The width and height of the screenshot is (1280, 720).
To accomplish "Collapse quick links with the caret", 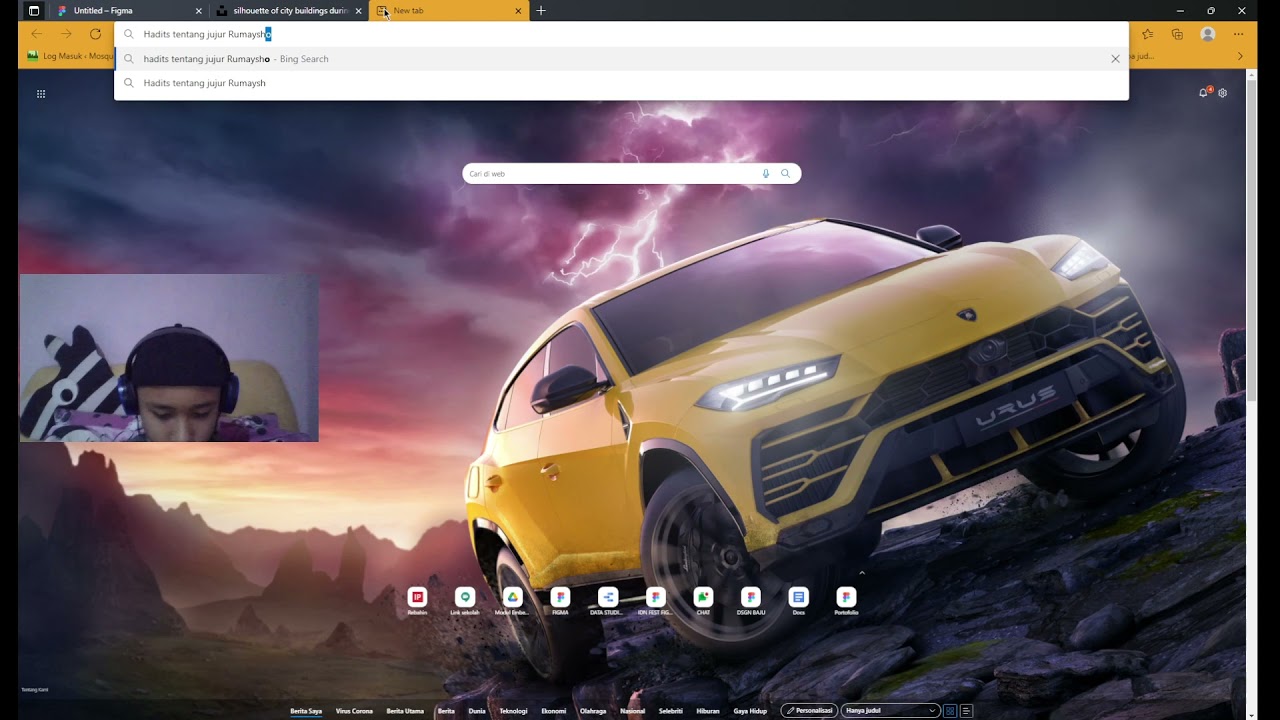I will pos(862,573).
